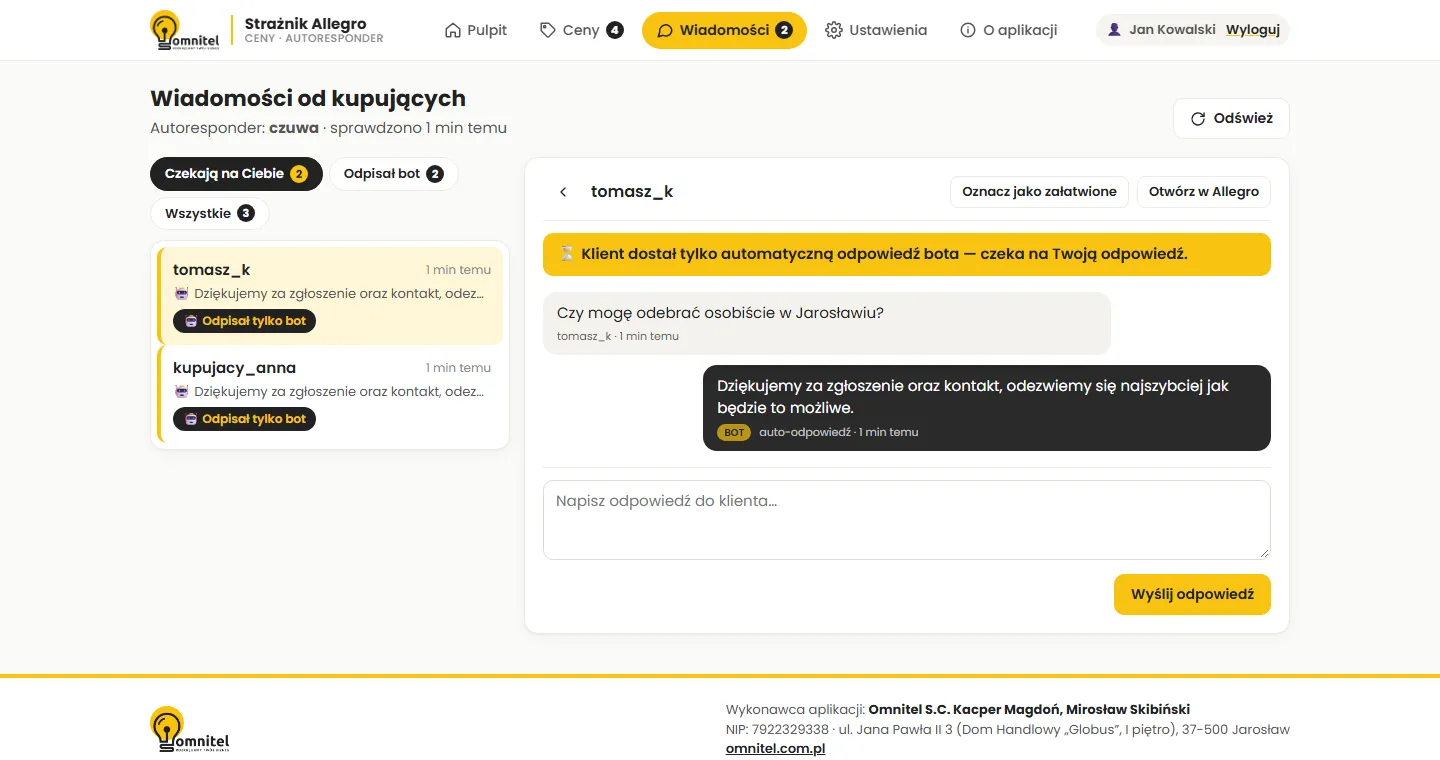Mark conversation with Oznacz jako załatwione
This screenshot has height=760, width=1440.
coord(1039,192)
